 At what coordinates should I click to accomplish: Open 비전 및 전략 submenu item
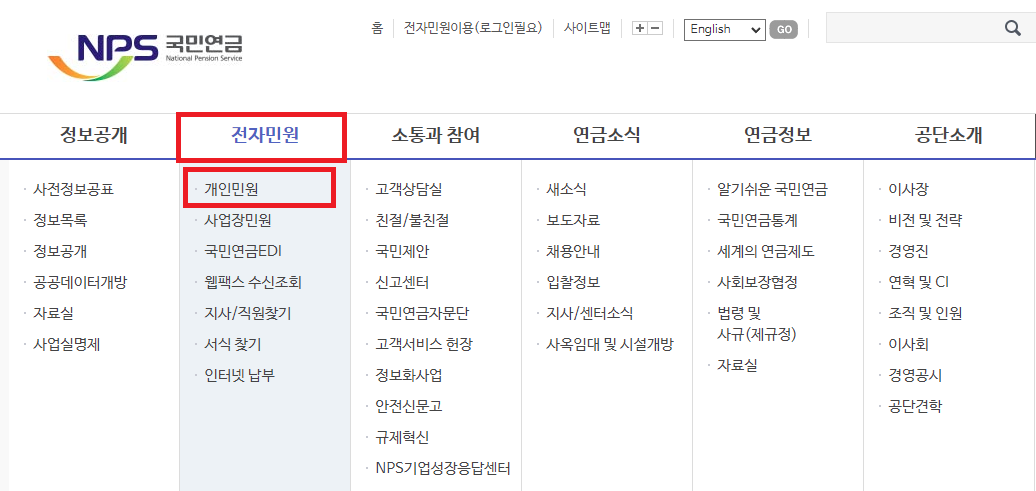pos(925,221)
